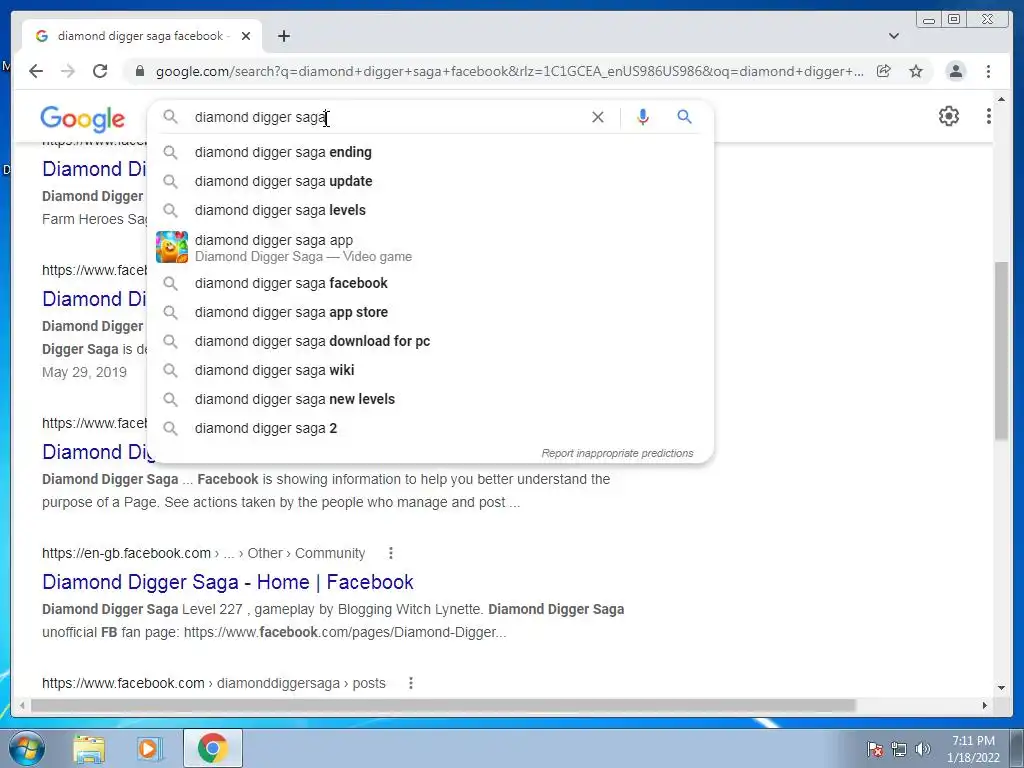Click the horizontal scrollbar thumb
The width and height of the screenshot is (1024, 768).
pos(443,705)
